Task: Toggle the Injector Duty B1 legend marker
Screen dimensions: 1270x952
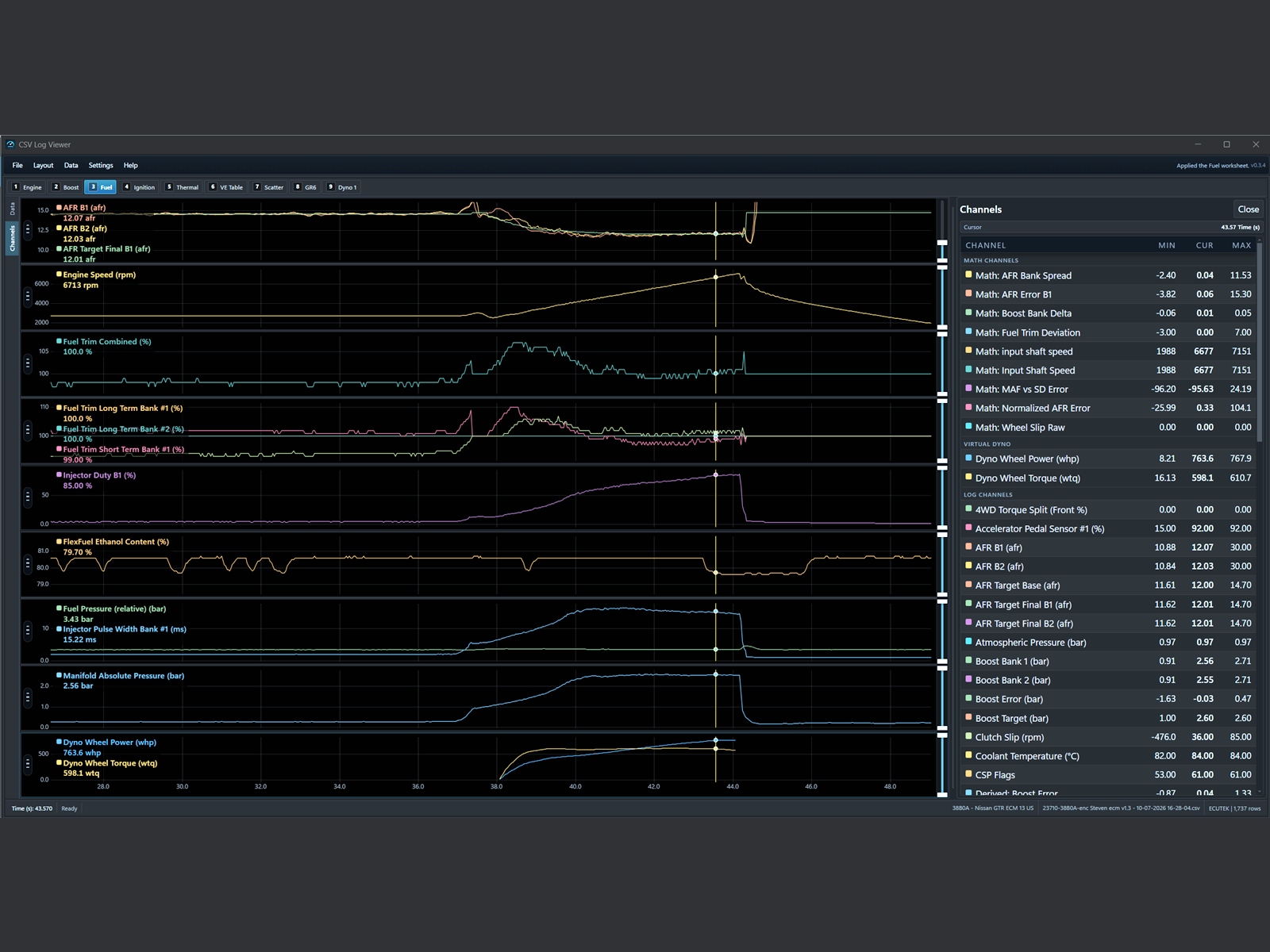Action: point(59,475)
